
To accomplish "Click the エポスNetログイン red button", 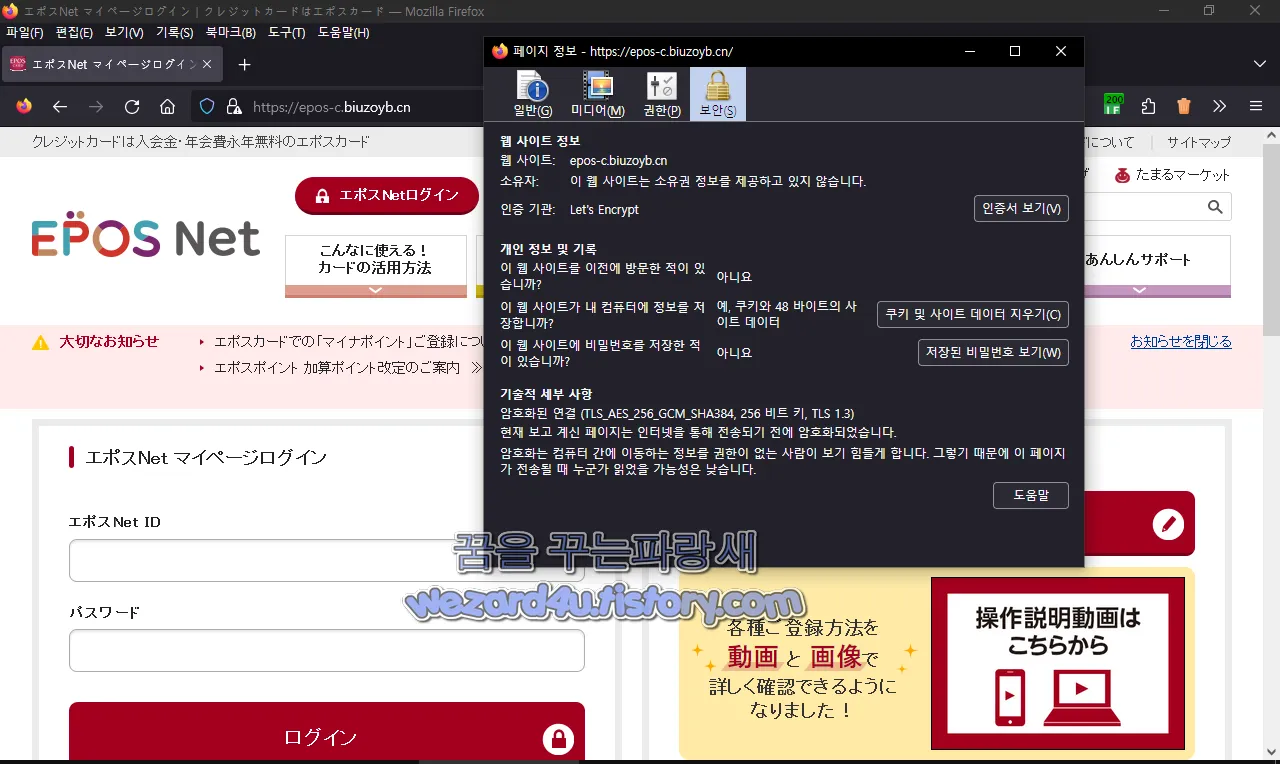I will 387,196.
